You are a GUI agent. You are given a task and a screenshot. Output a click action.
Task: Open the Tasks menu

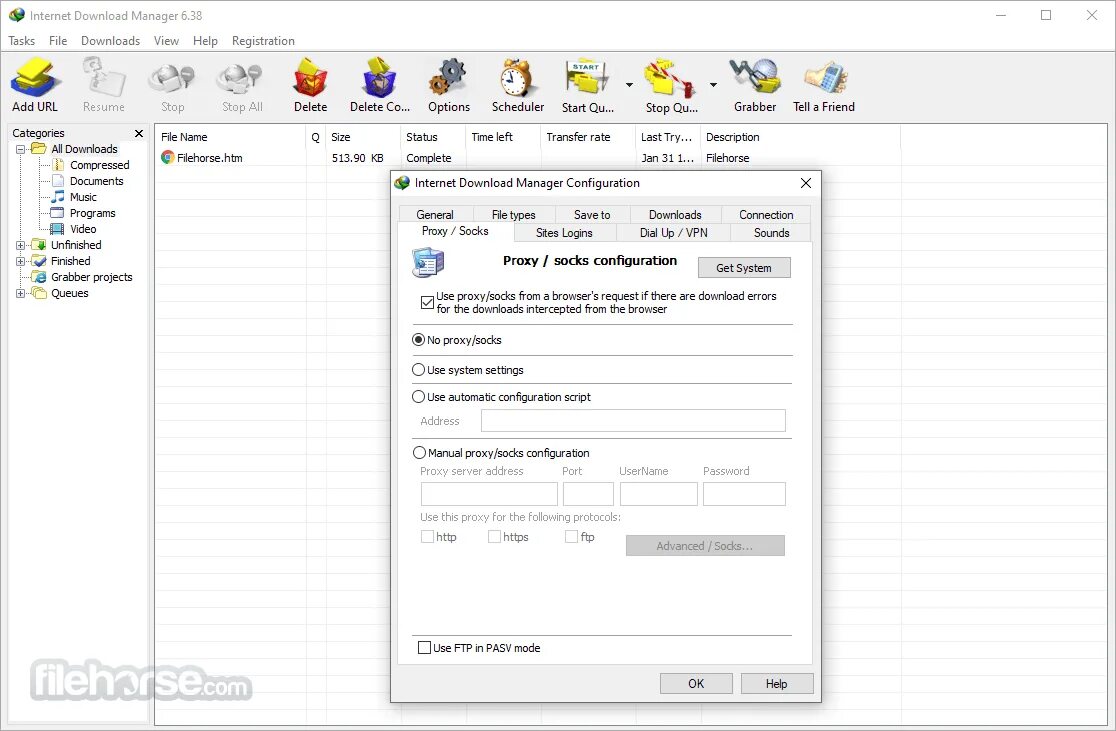21,41
